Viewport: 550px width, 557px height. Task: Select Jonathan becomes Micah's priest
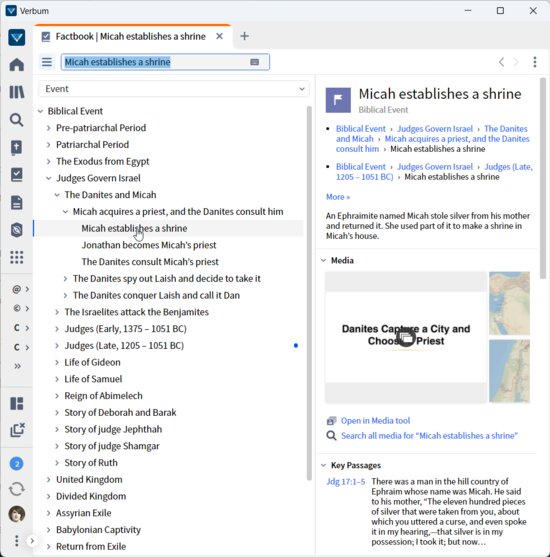[149, 245]
